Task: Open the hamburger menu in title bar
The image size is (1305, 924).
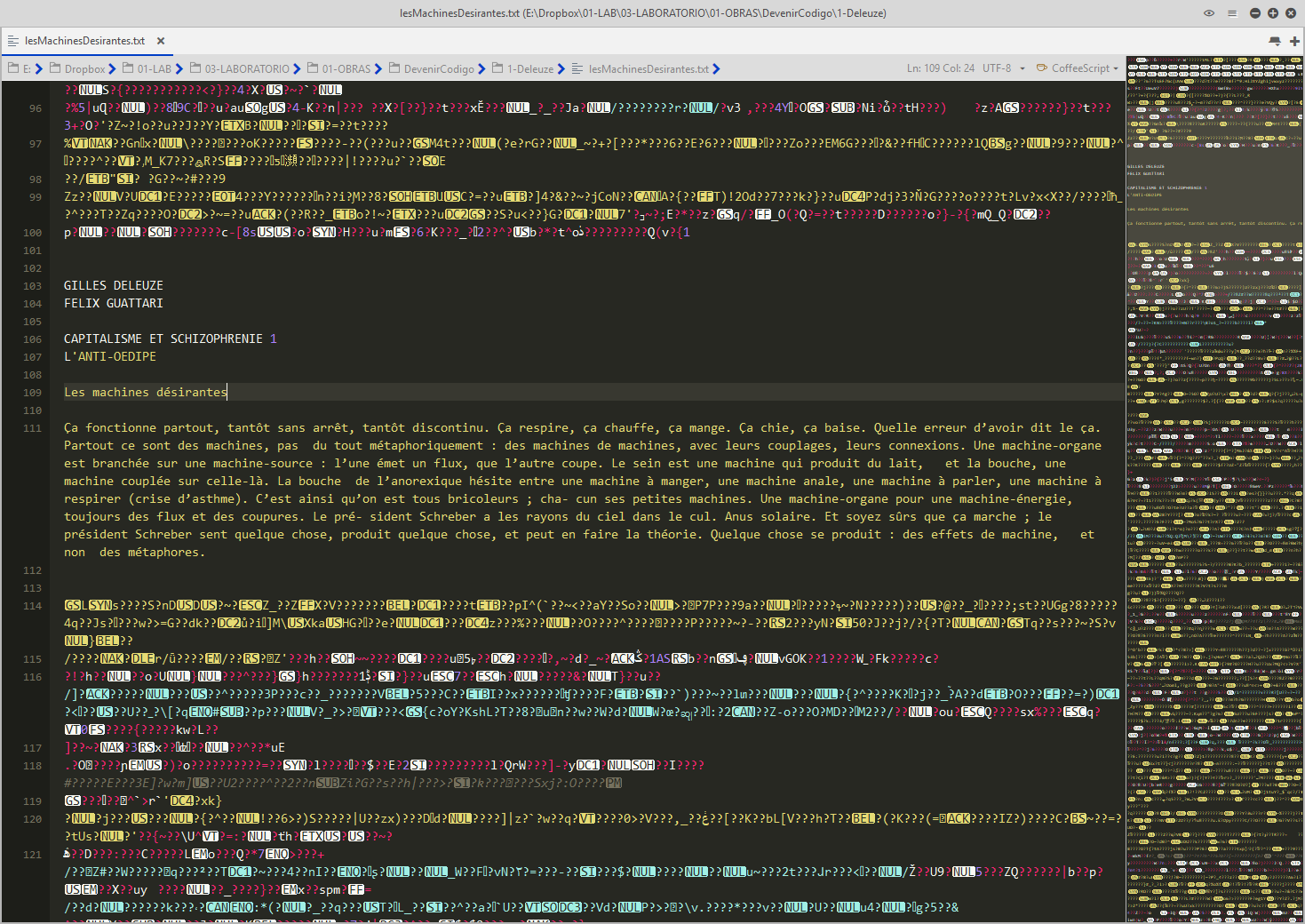Action: (1231, 13)
